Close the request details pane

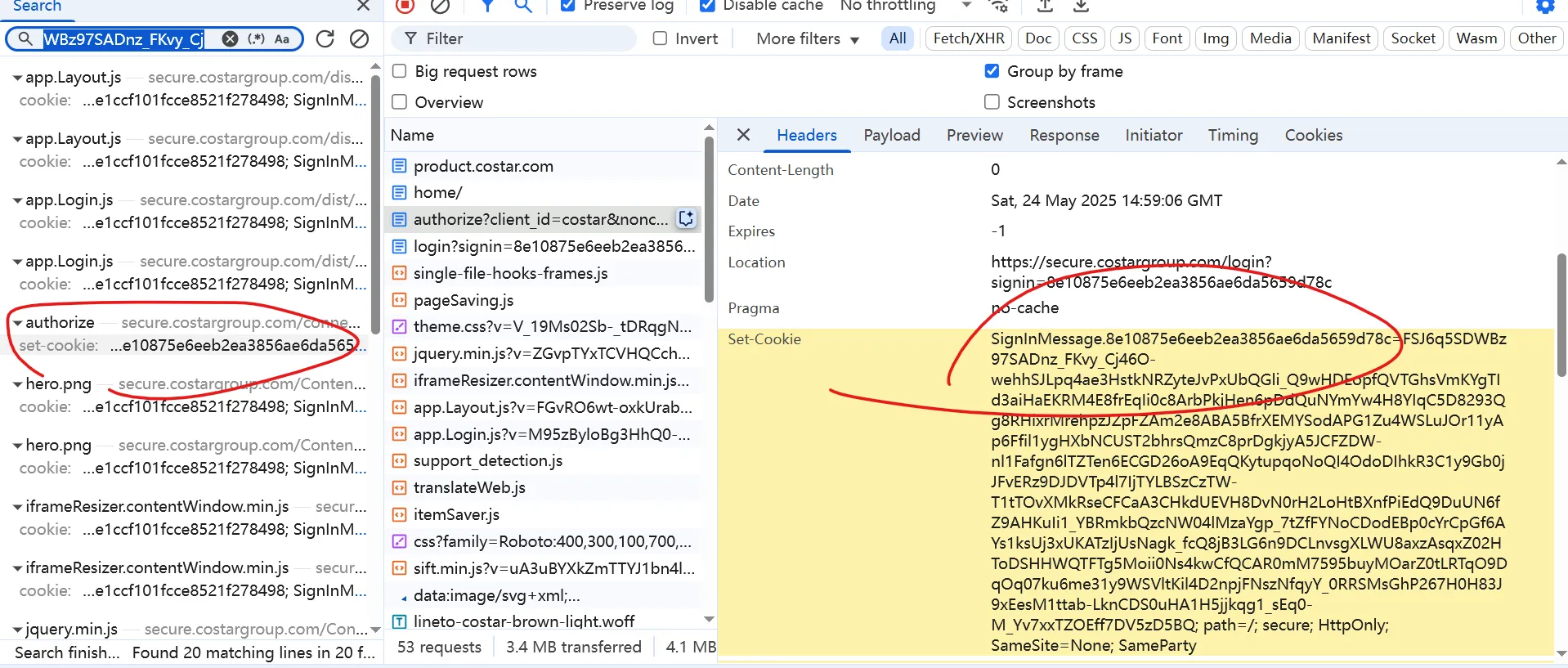[743, 135]
